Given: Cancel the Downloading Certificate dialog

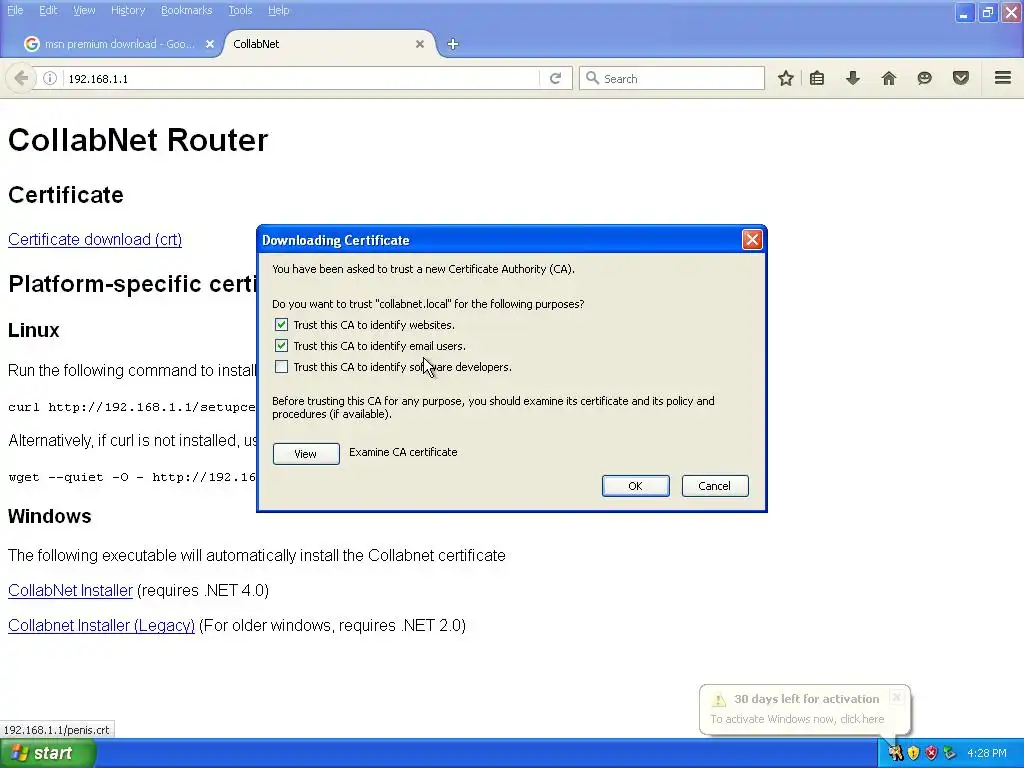Looking at the screenshot, I should click(x=715, y=486).
